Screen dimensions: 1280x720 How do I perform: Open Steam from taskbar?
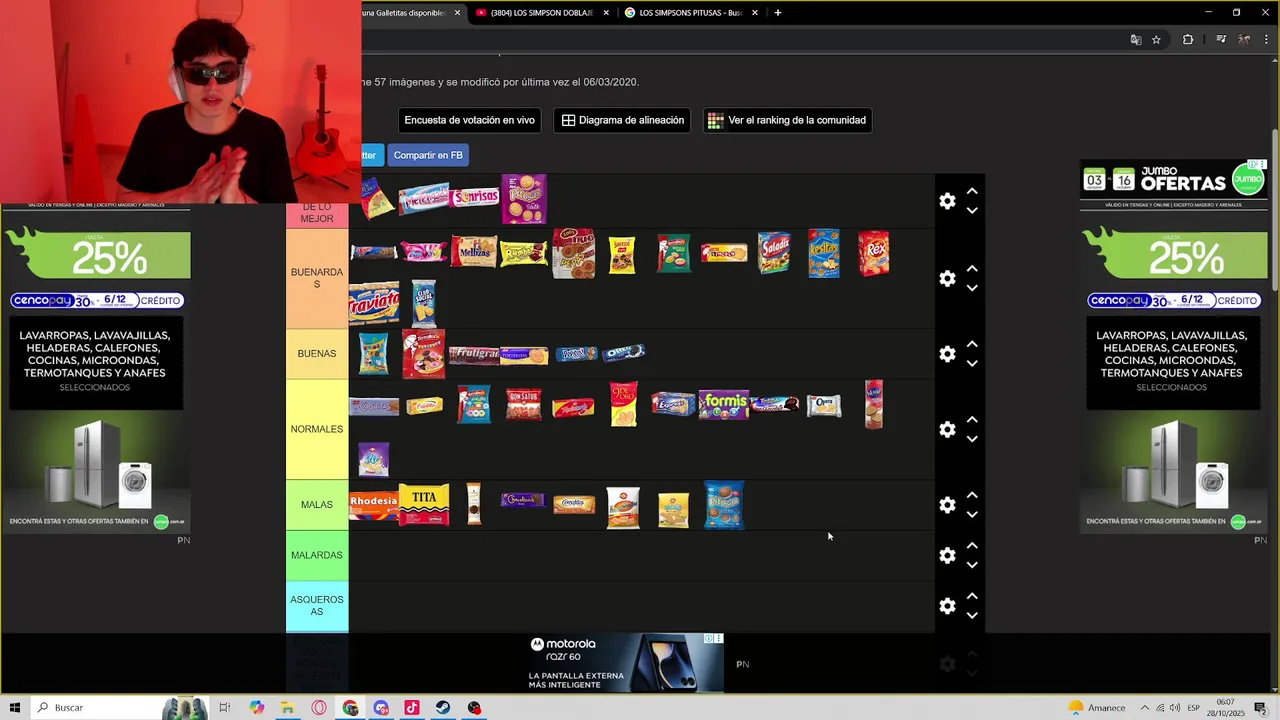click(443, 707)
